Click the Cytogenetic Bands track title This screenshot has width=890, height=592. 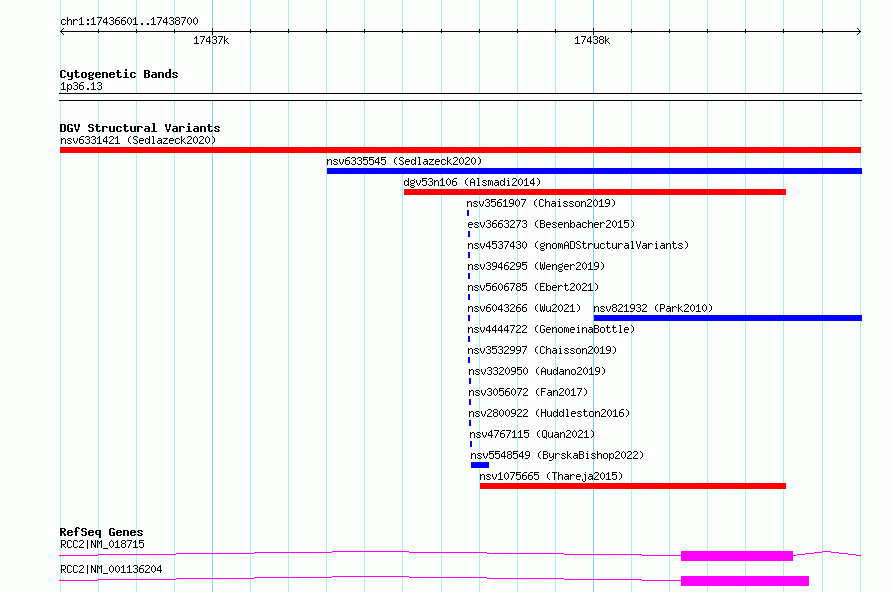pyautogui.click(x=119, y=74)
